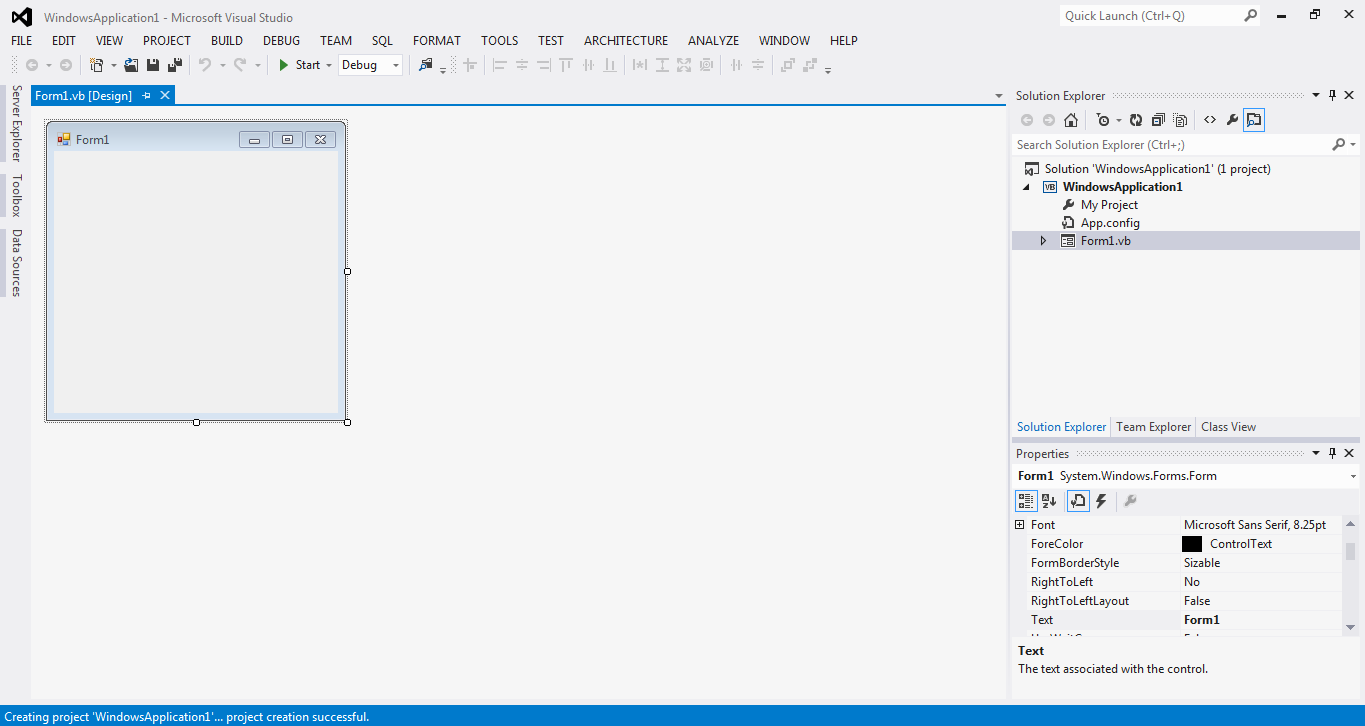Open the DEBUG menu
Screen dimensions: 1365x726
pyautogui.click(x=281, y=40)
